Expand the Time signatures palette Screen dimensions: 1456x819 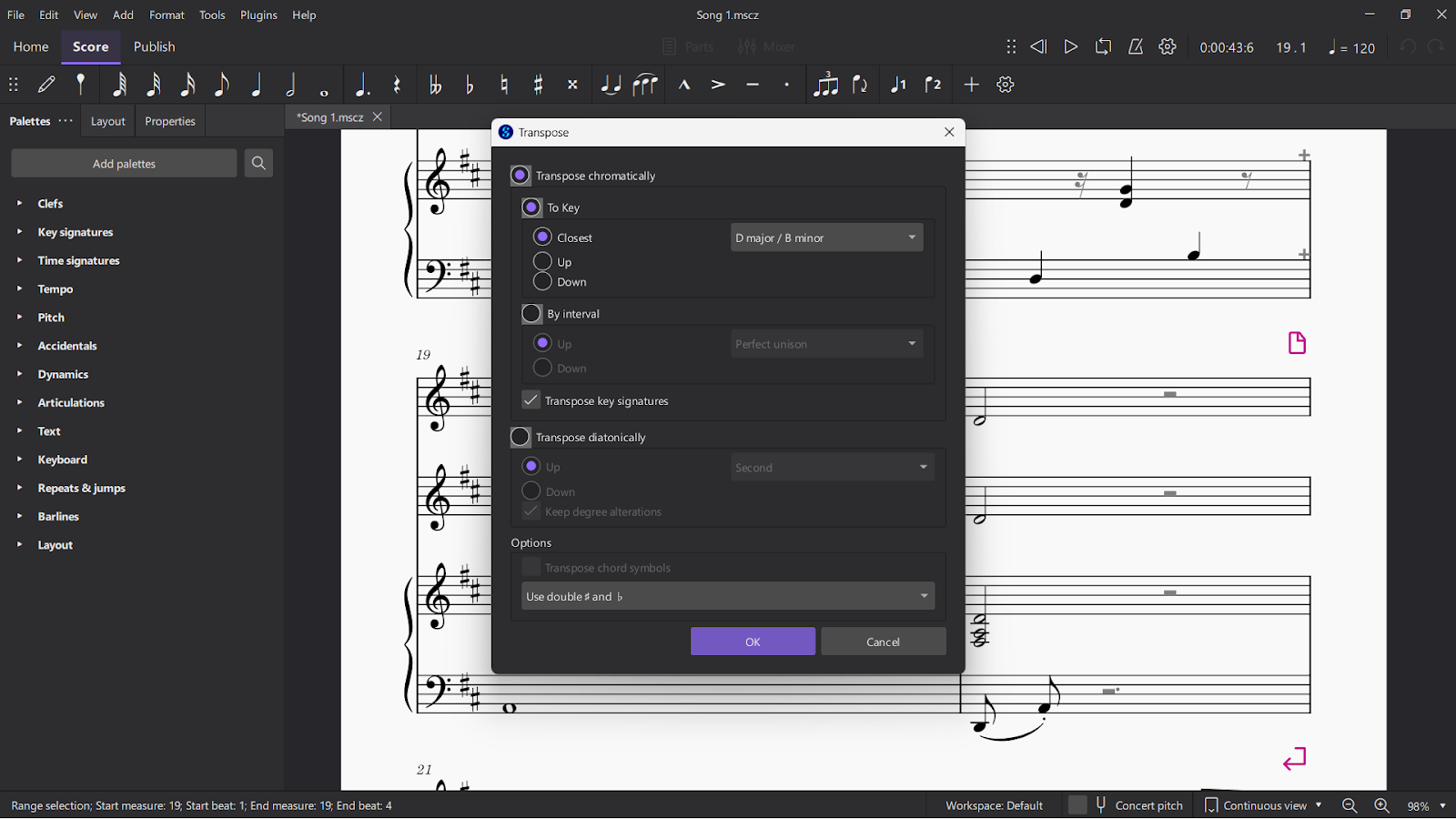[x=19, y=260]
